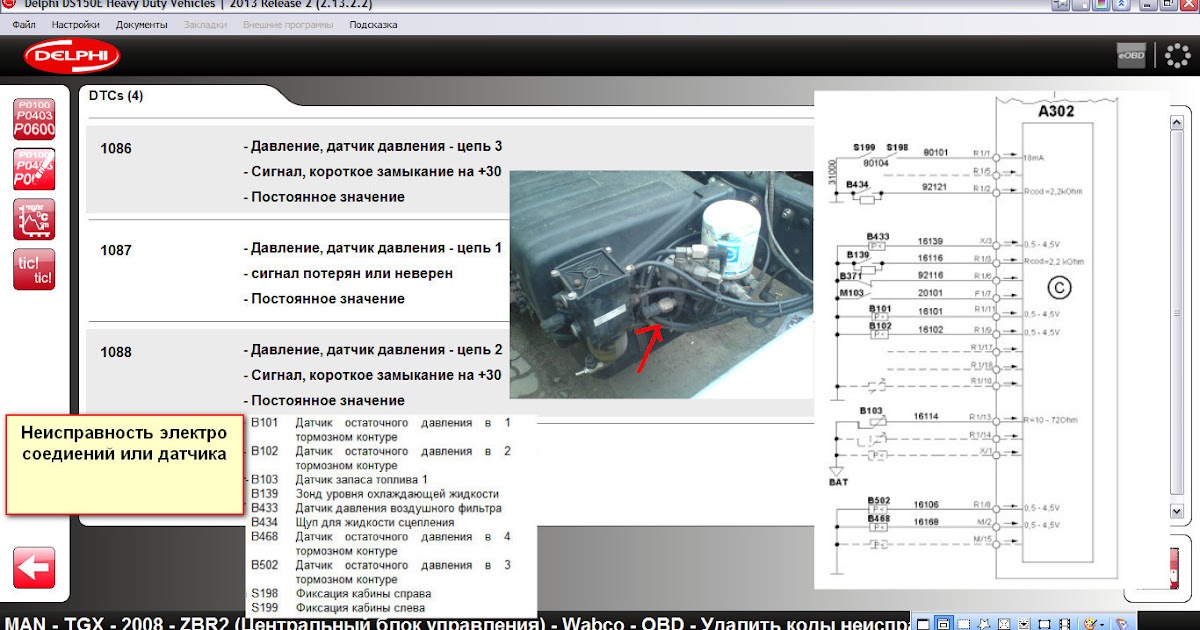Select fault code 1086

[x=115, y=148]
